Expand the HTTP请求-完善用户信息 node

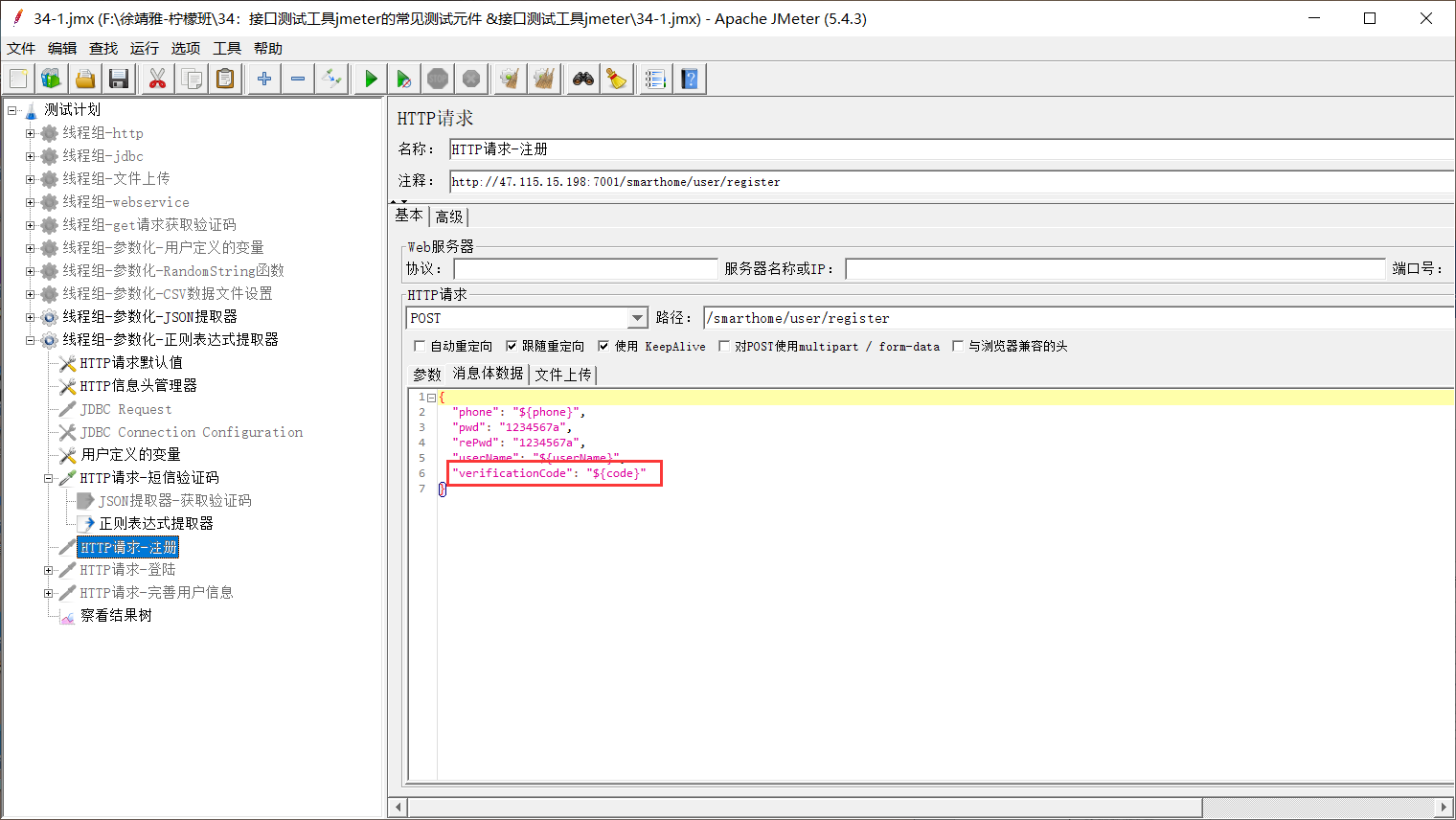pyautogui.click(x=48, y=593)
